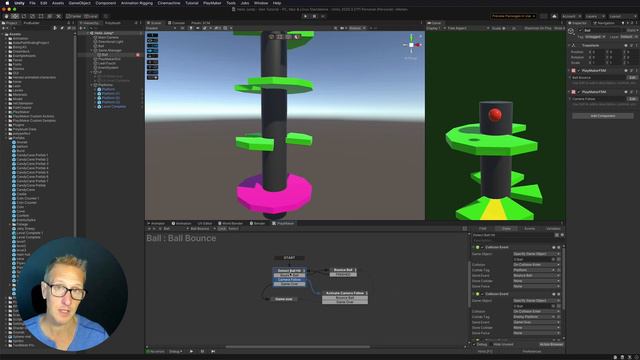Viewport: 640px width, 360px height.
Task: Toggle Maximize On Play
Action: tap(538, 28)
